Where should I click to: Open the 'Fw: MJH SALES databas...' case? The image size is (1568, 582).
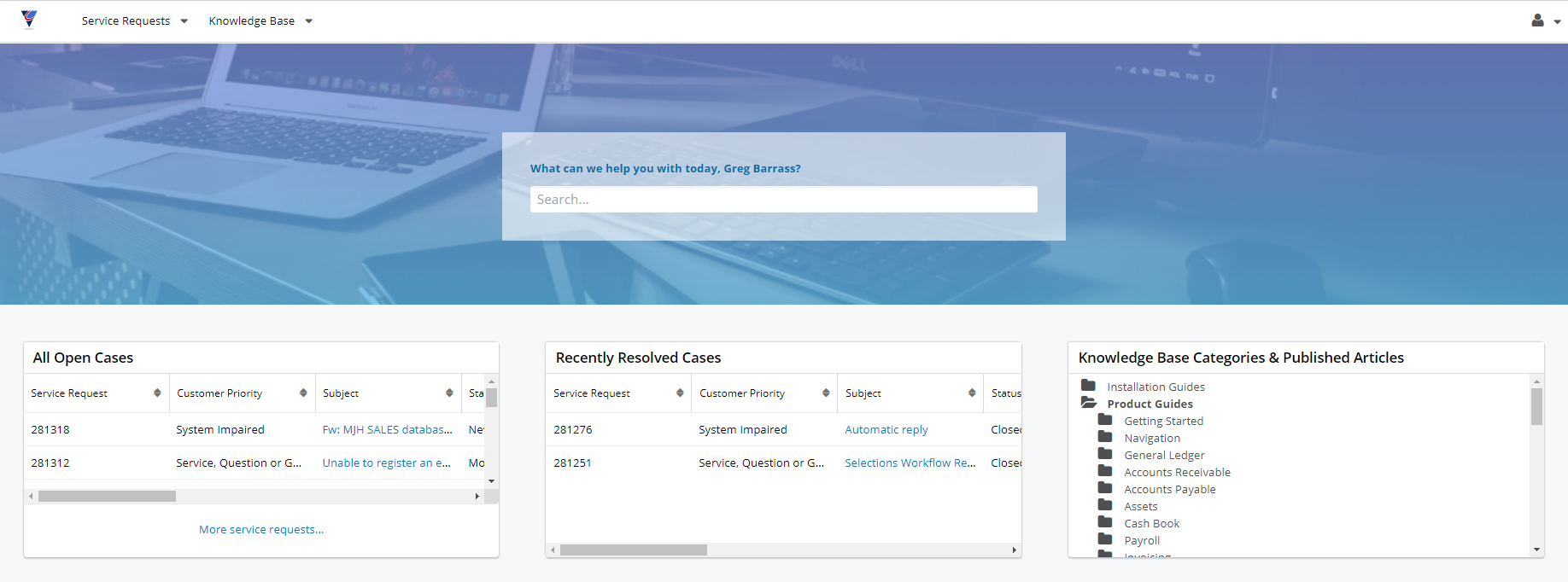pos(388,430)
